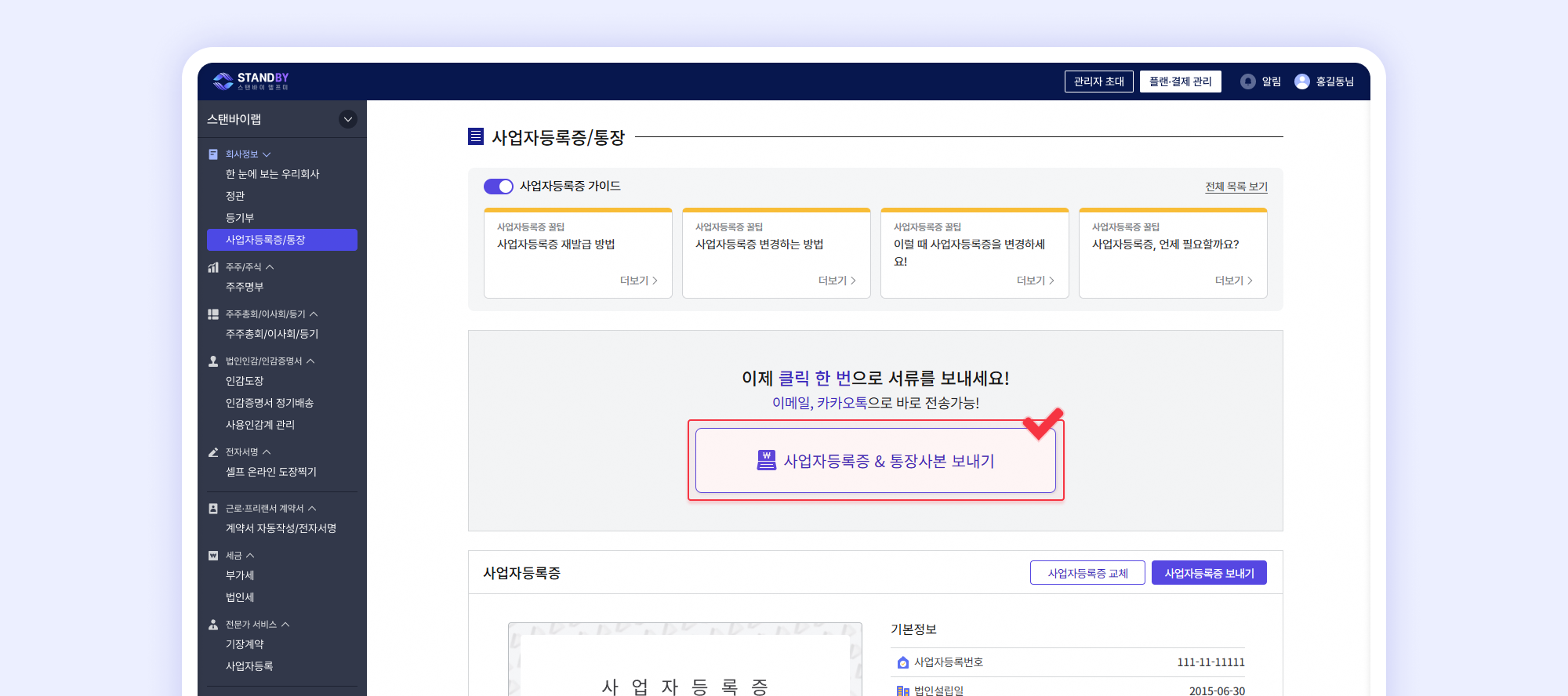This screenshot has width=1568, height=696.
Task: Open the 전체 목록 보기 link
Action: tap(1236, 187)
